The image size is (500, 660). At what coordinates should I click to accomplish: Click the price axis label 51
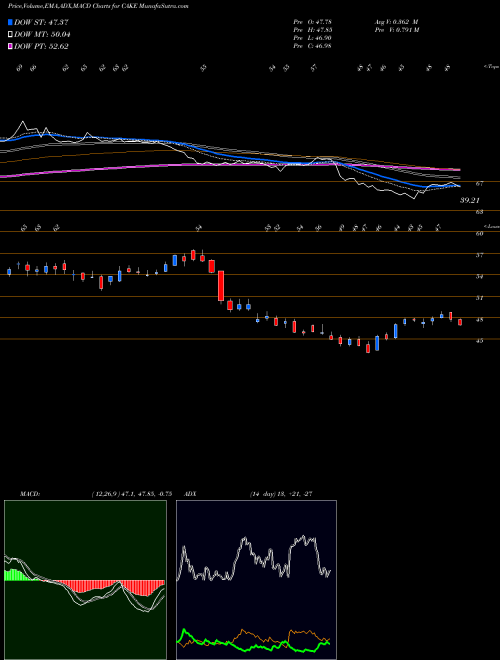tap(479, 298)
